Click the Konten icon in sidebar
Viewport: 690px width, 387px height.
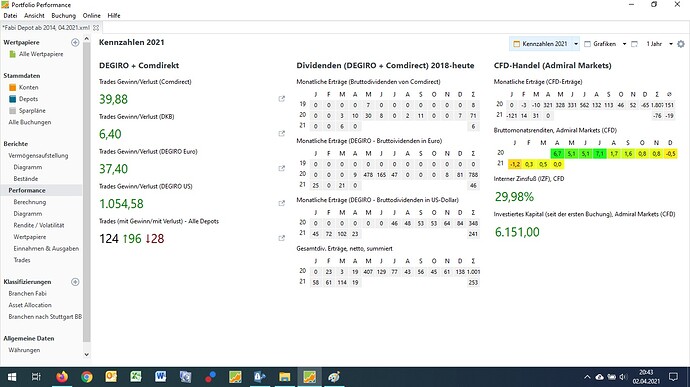[12, 87]
